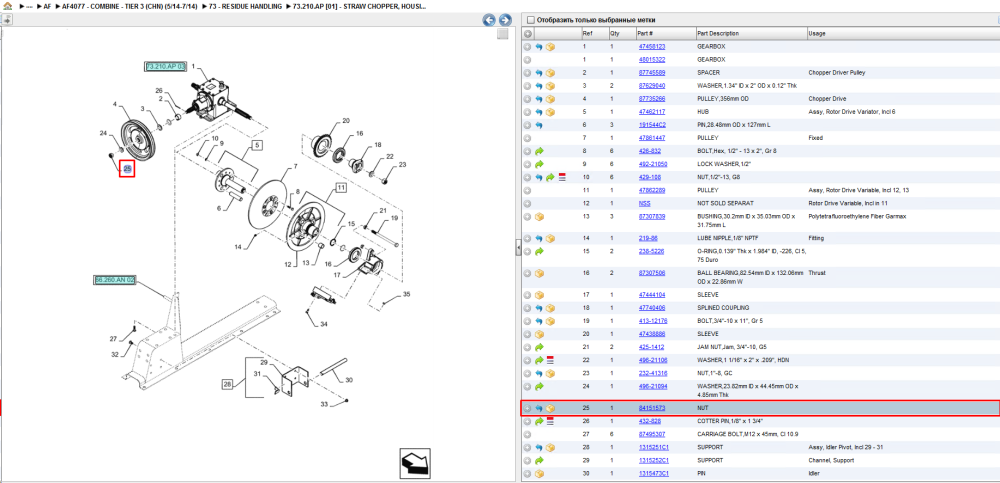Image resolution: width=1000 pixels, height=483 pixels.
Task: Click package box icon in LUBE NIPPLE row
Action: click(550, 238)
